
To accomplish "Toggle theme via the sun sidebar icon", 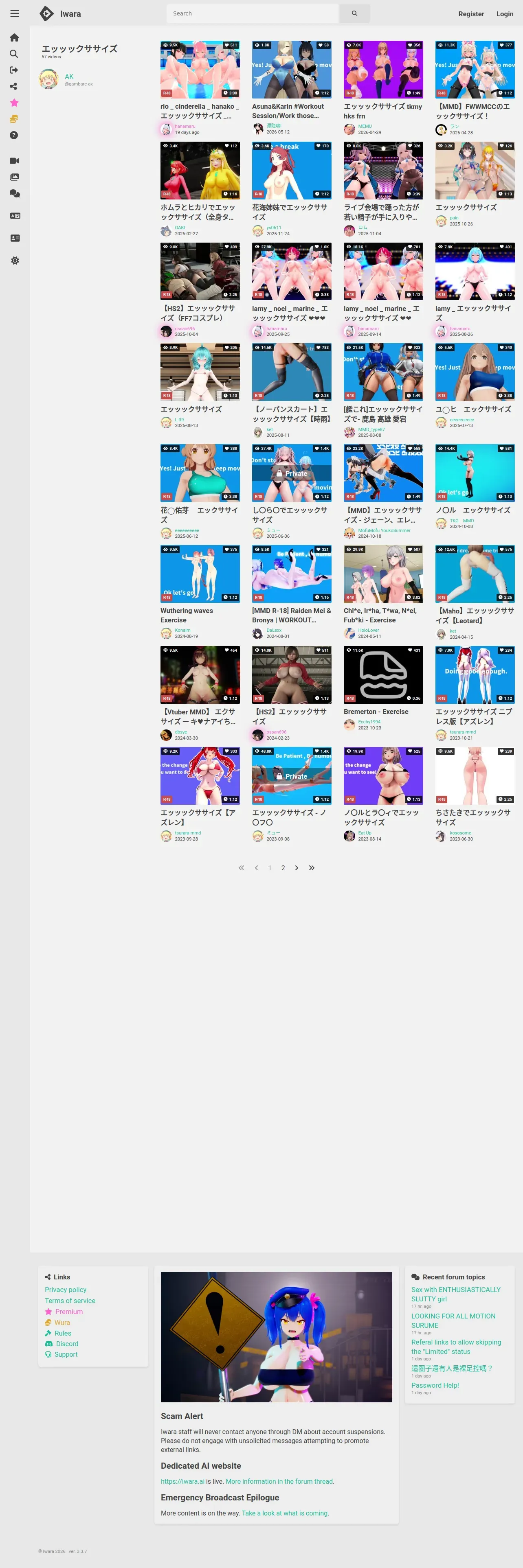I will (15, 261).
